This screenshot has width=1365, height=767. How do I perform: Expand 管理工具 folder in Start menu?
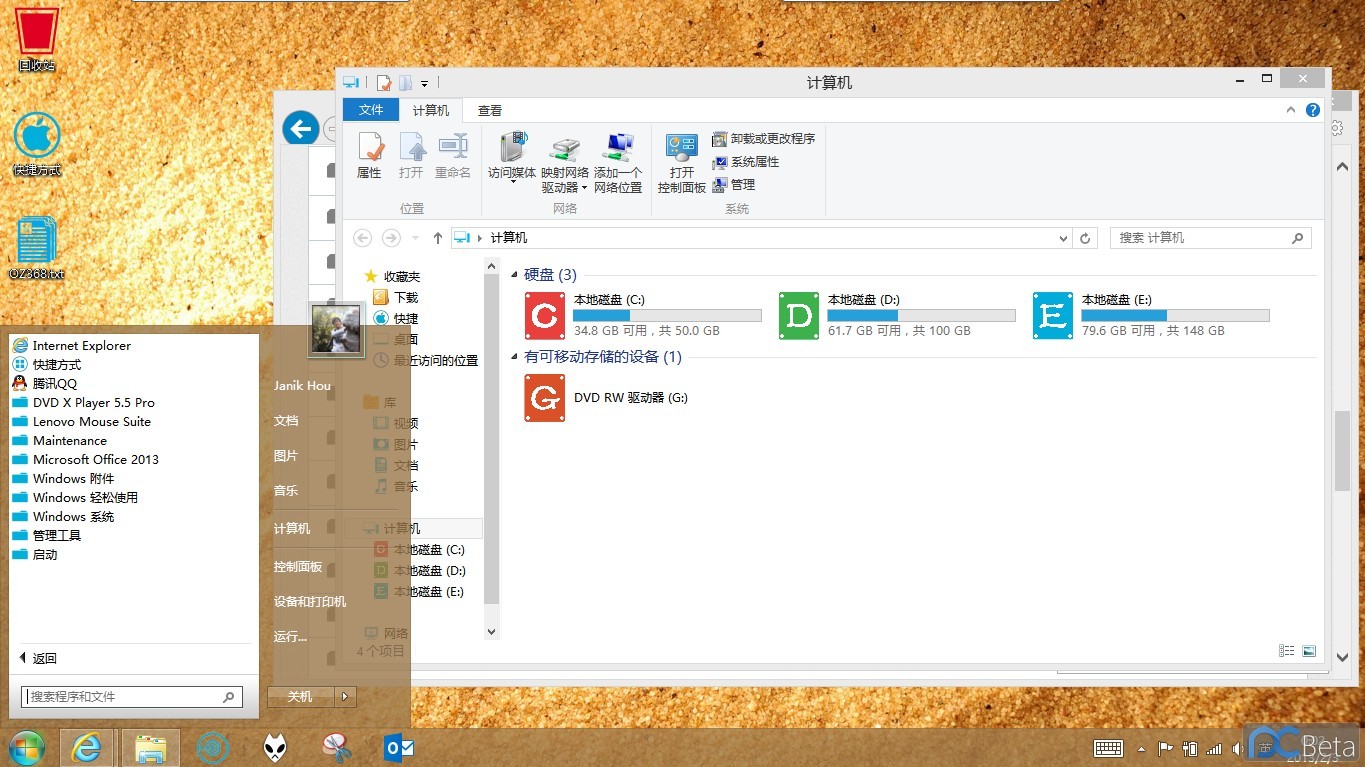point(46,535)
